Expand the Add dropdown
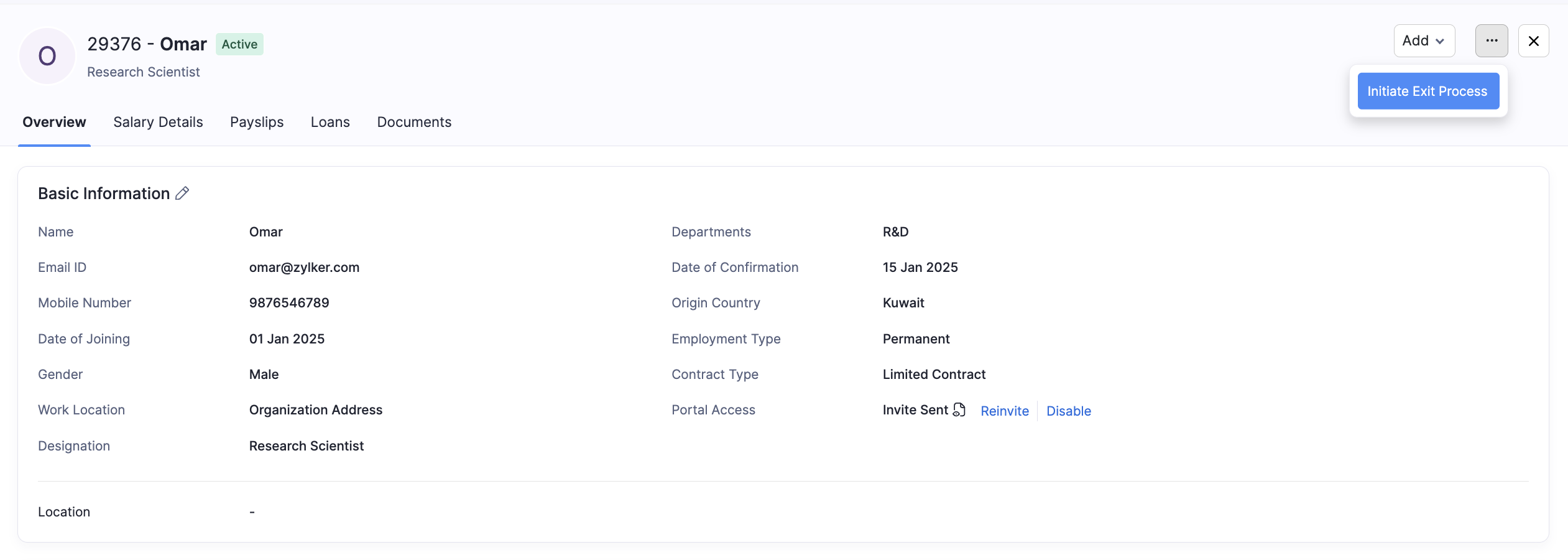The width and height of the screenshot is (1568, 560). [1424, 41]
